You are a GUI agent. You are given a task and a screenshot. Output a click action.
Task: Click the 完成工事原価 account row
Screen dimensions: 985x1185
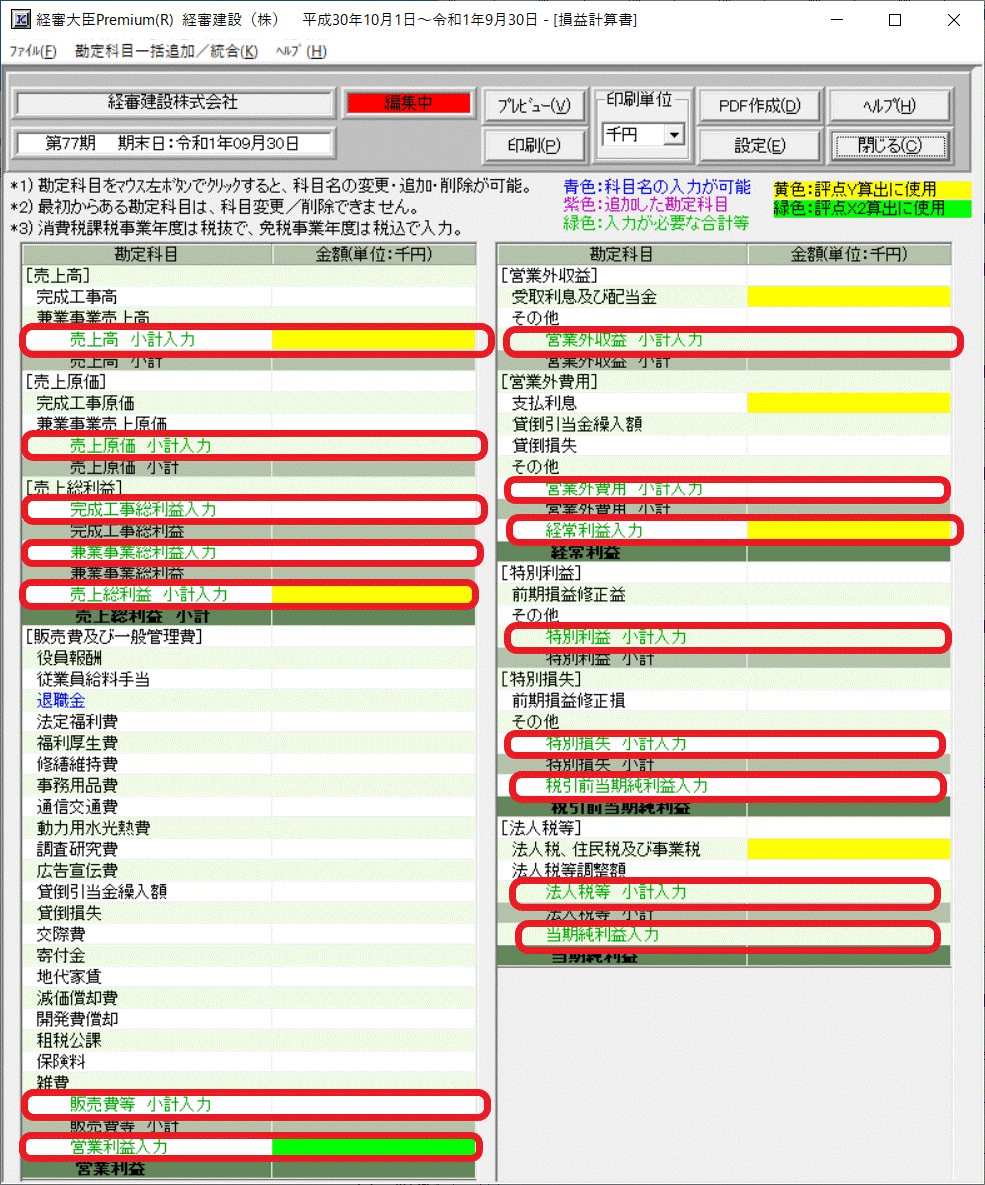point(249,403)
